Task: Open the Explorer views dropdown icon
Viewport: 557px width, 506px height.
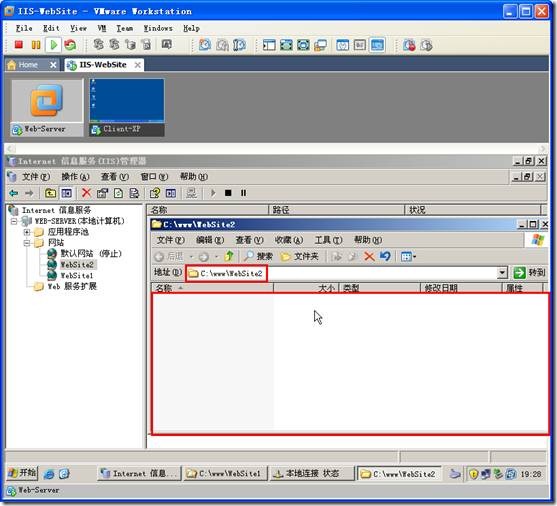Action: click(408, 256)
